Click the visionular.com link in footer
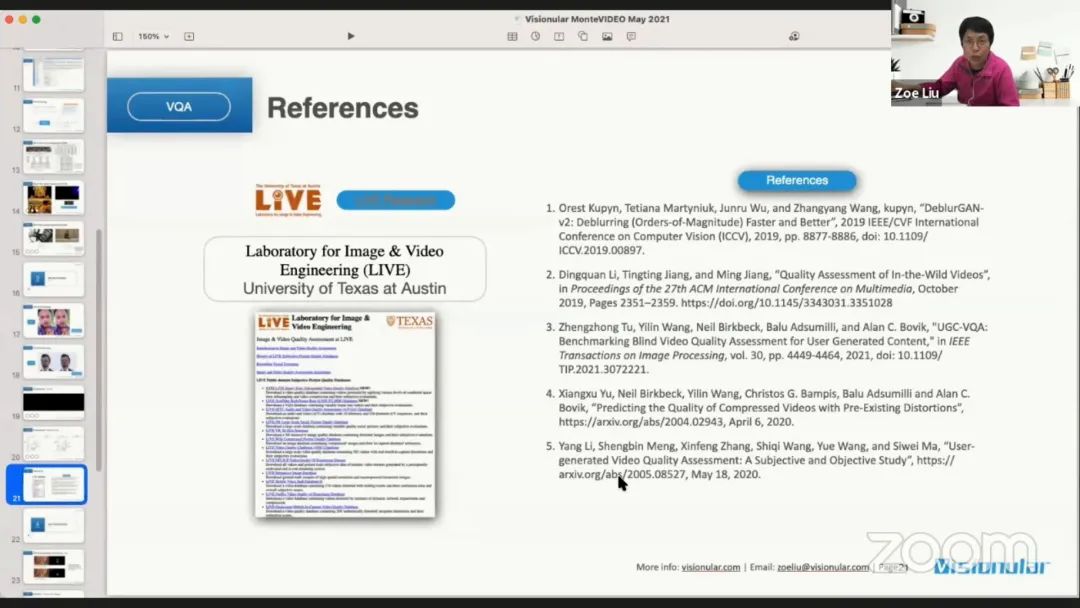1080x608 pixels. pyautogui.click(x=711, y=567)
